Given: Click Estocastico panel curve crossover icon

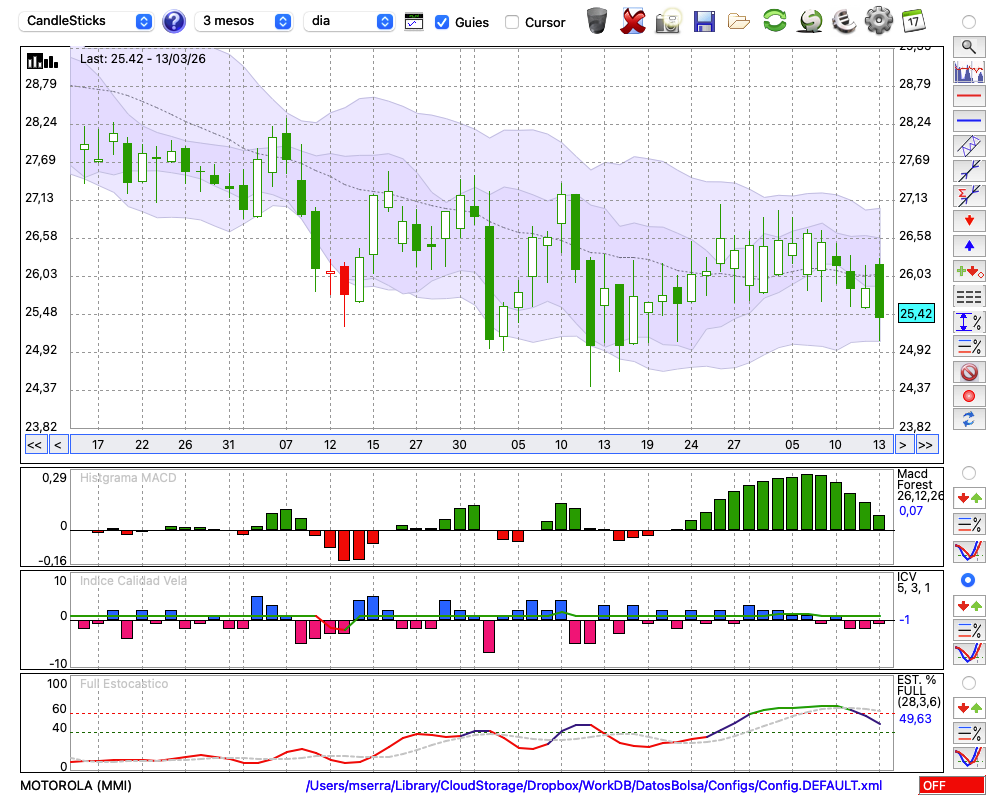Looking at the screenshot, I should (x=969, y=757).
